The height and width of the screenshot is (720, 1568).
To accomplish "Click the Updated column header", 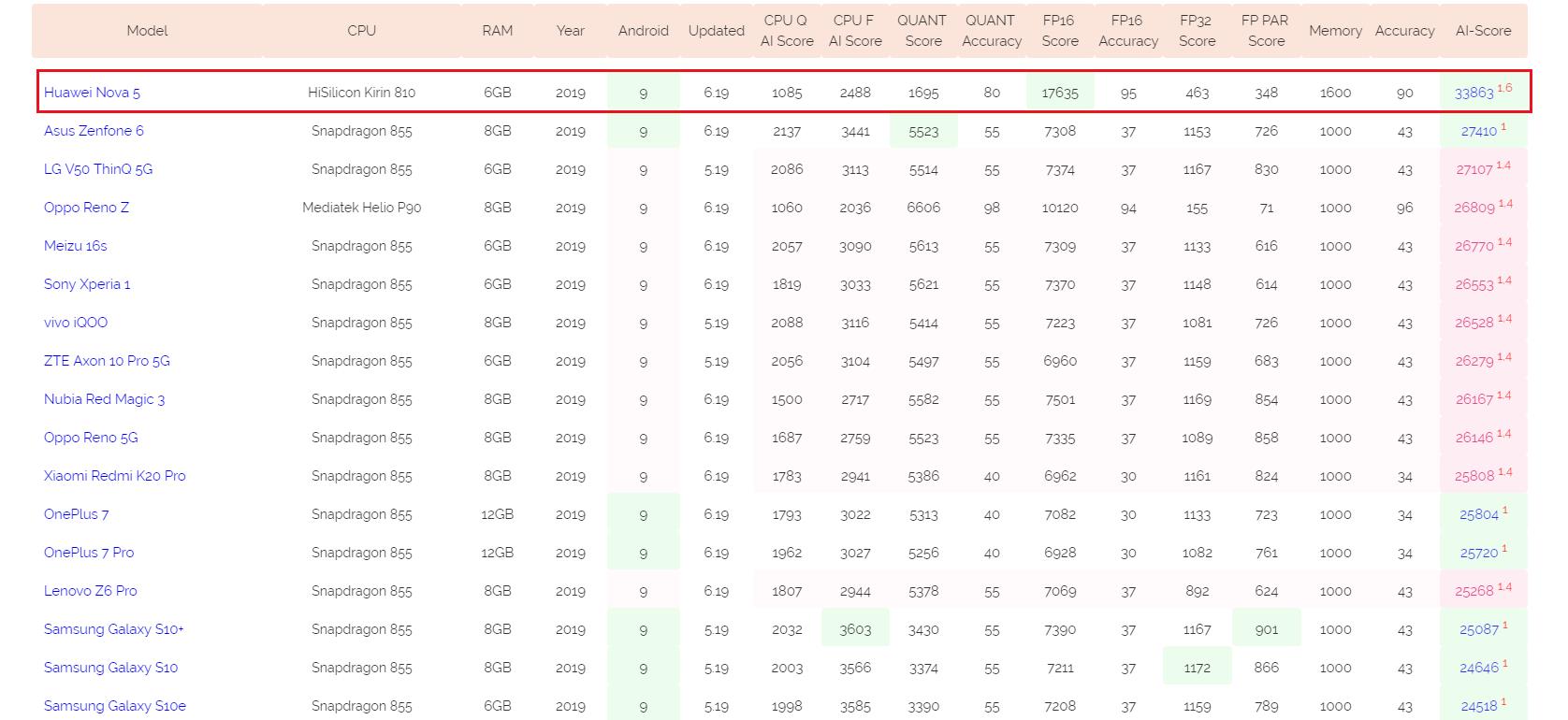I will pos(717,31).
